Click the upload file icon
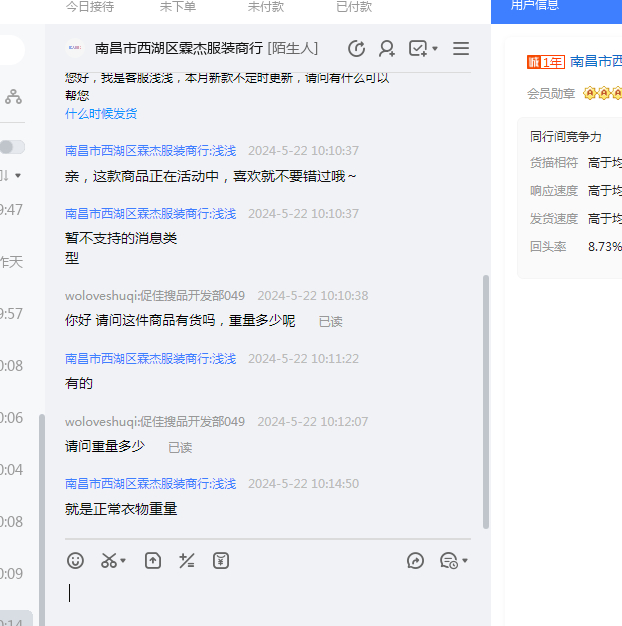 tap(152, 561)
